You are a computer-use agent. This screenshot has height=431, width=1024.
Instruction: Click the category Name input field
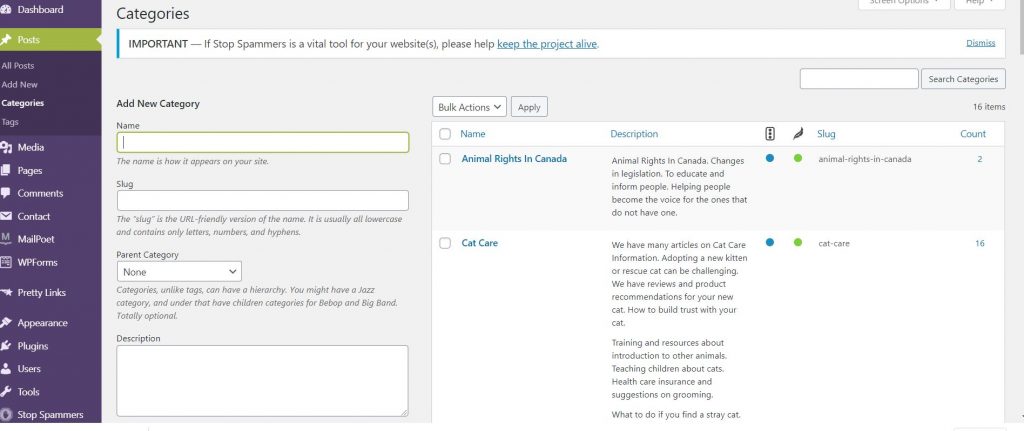click(263, 142)
